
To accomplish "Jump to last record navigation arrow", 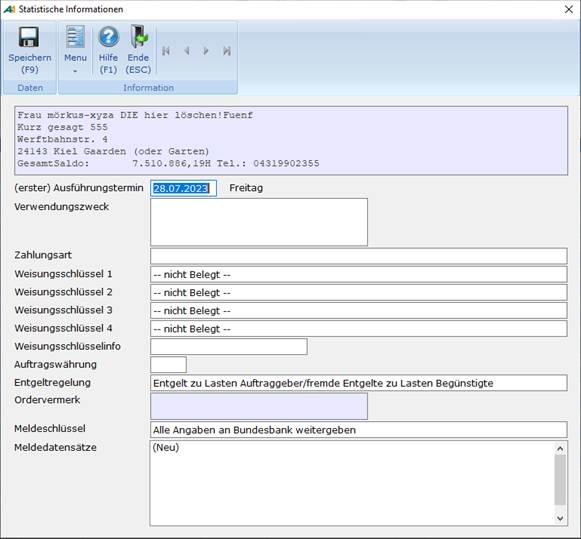I will tap(227, 51).
